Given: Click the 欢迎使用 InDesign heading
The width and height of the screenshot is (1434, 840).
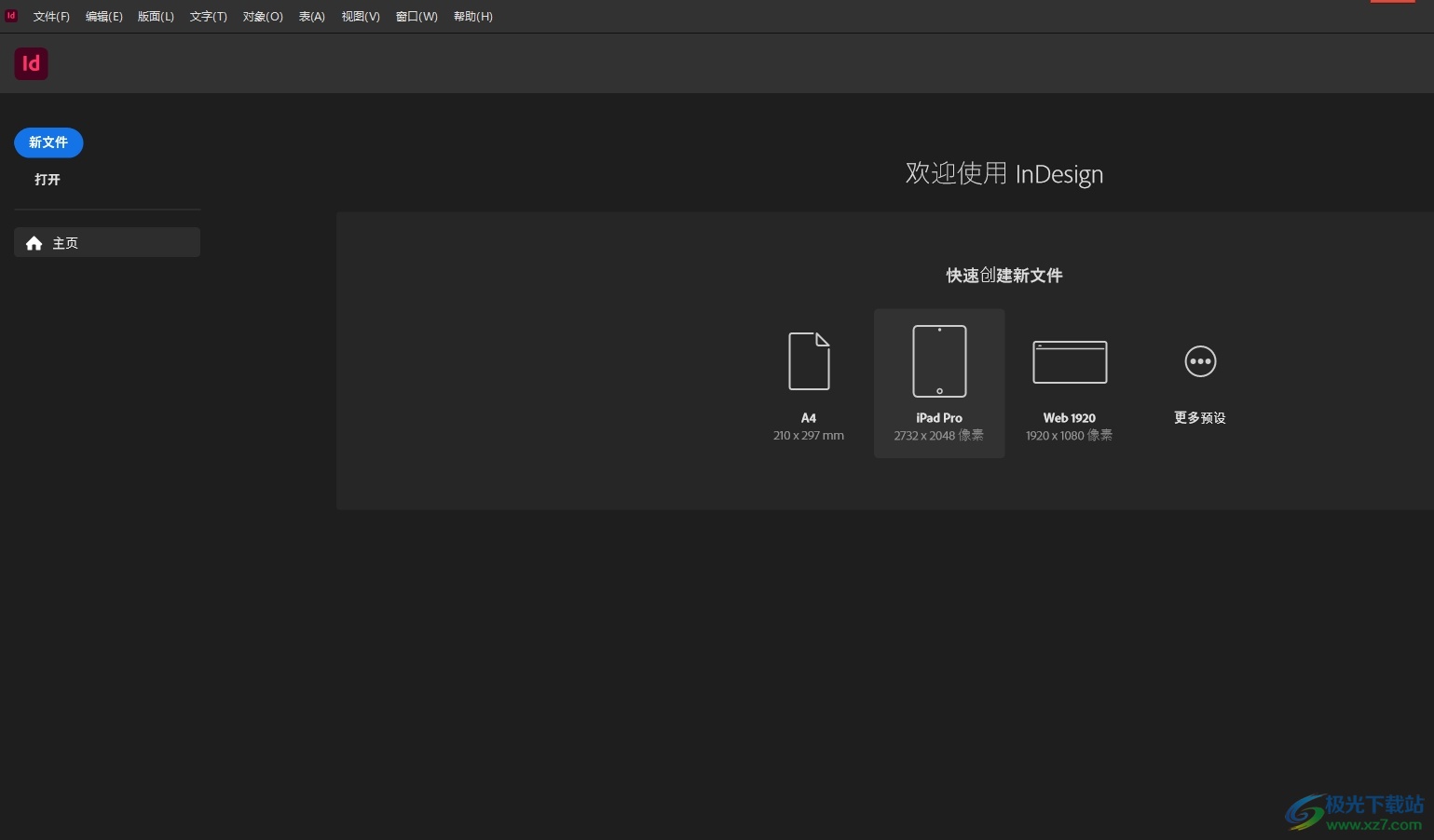Looking at the screenshot, I should click(1004, 174).
